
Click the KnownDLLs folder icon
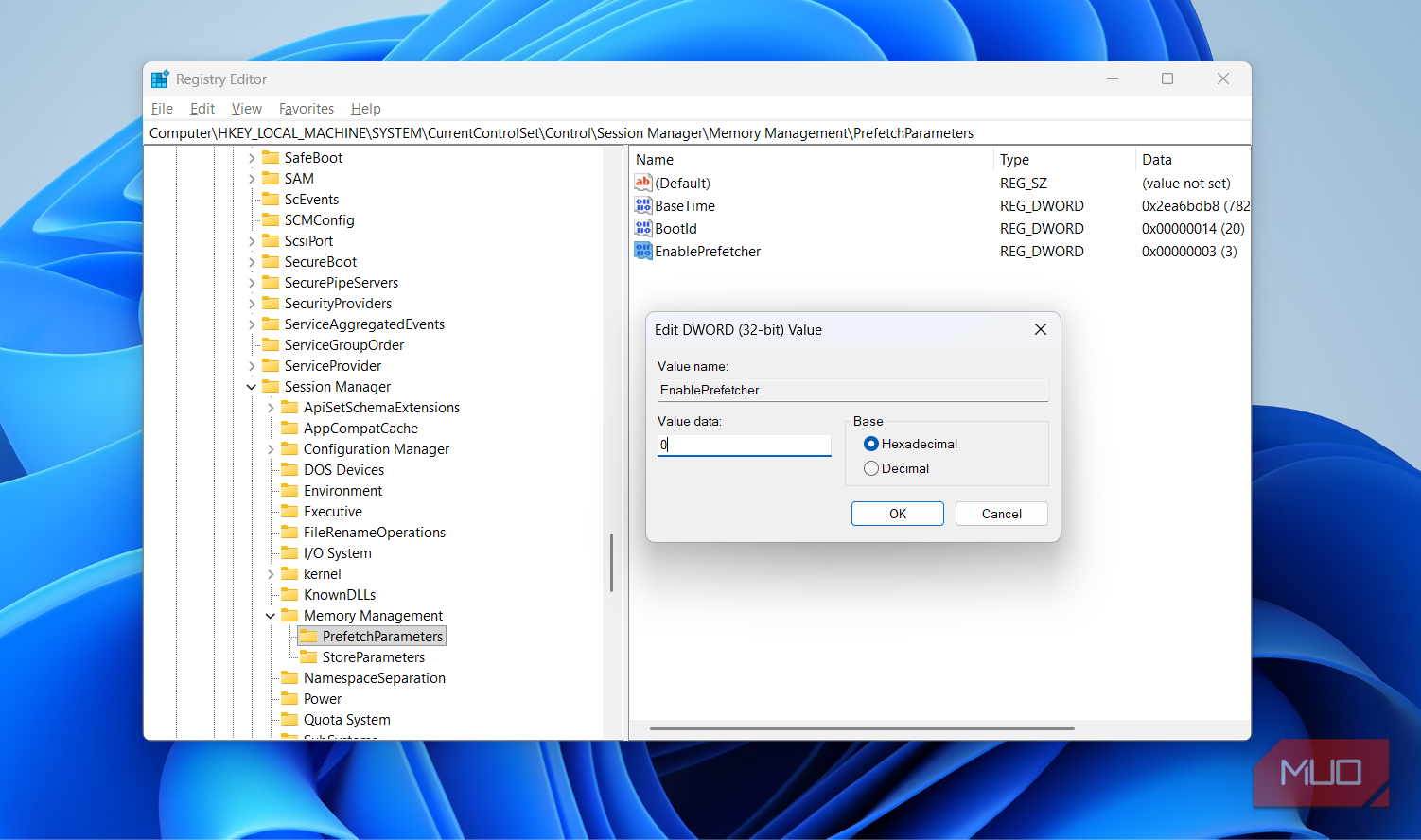(x=289, y=594)
